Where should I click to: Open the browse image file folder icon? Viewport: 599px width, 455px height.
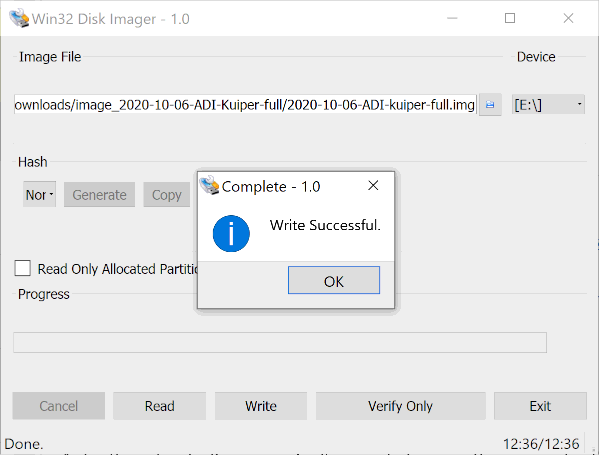pyautogui.click(x=490, y=105)
